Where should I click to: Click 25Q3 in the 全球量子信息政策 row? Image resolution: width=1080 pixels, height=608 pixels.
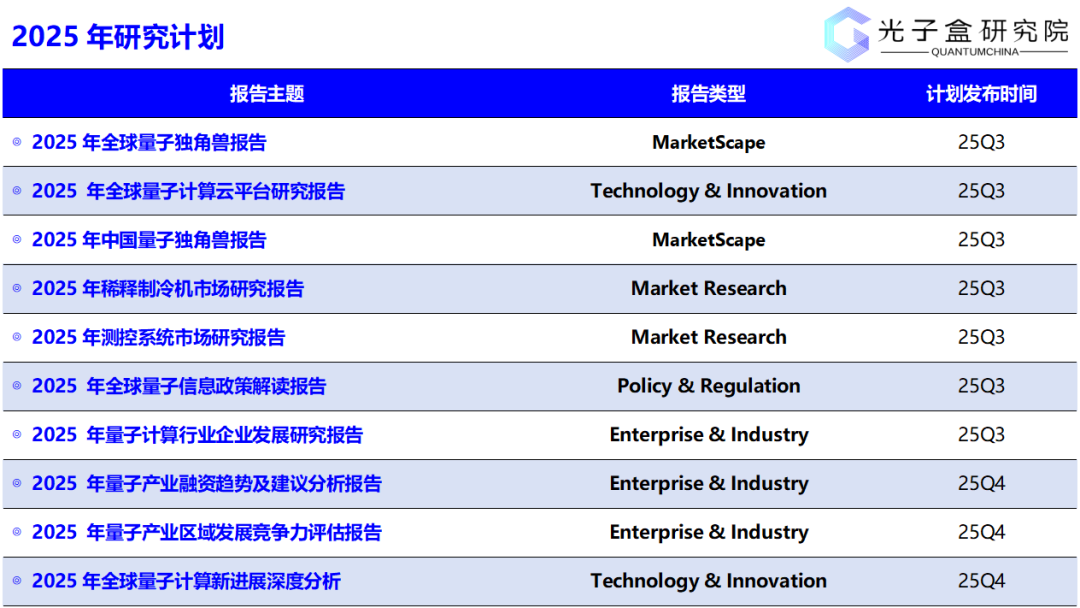(x=982, y=386)
